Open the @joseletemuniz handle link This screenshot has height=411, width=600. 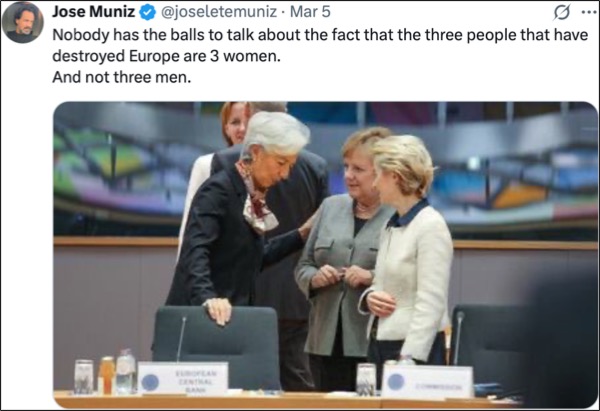(218, 12)
